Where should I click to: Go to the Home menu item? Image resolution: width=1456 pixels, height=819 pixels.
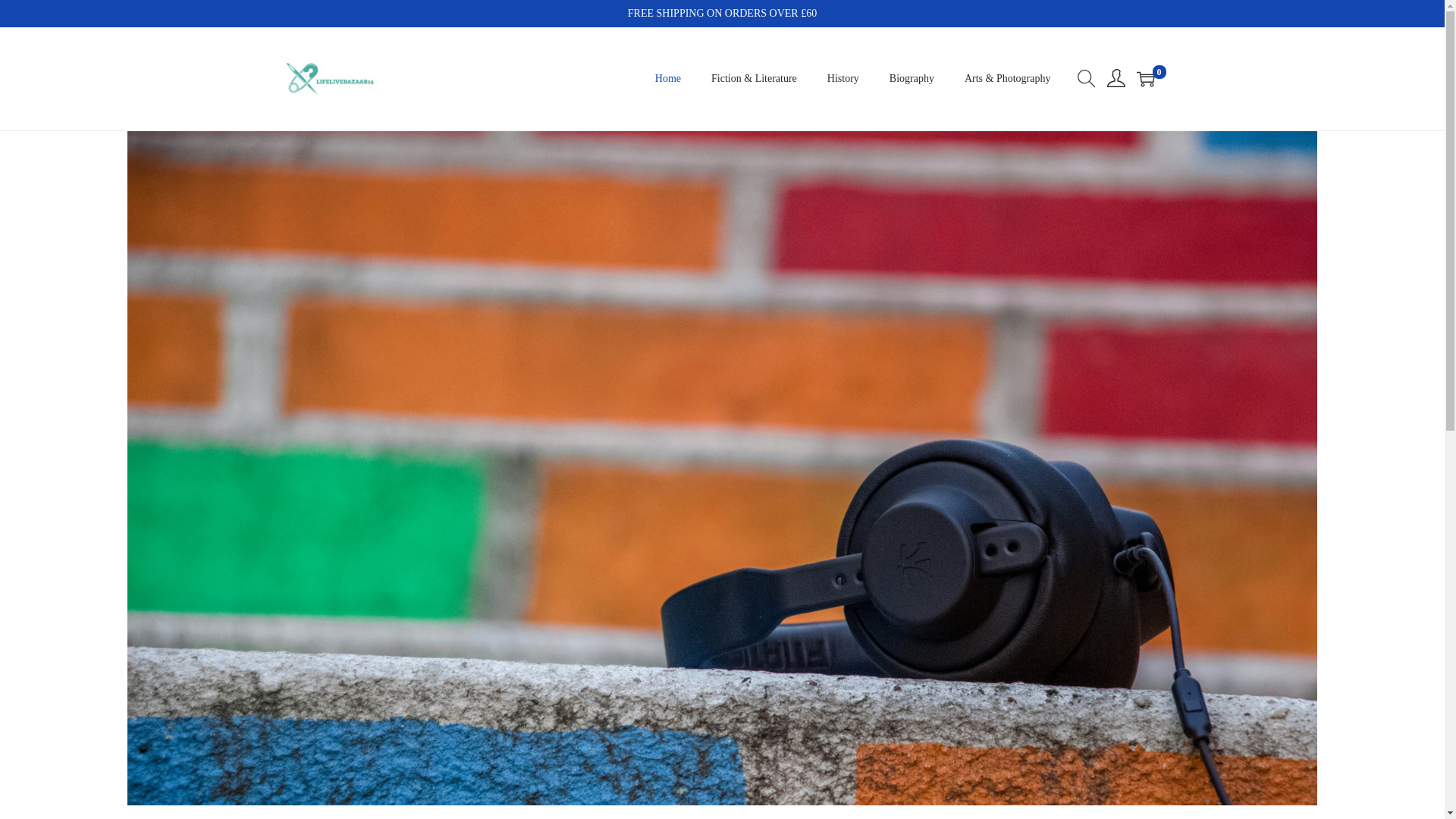pos(667,79)
